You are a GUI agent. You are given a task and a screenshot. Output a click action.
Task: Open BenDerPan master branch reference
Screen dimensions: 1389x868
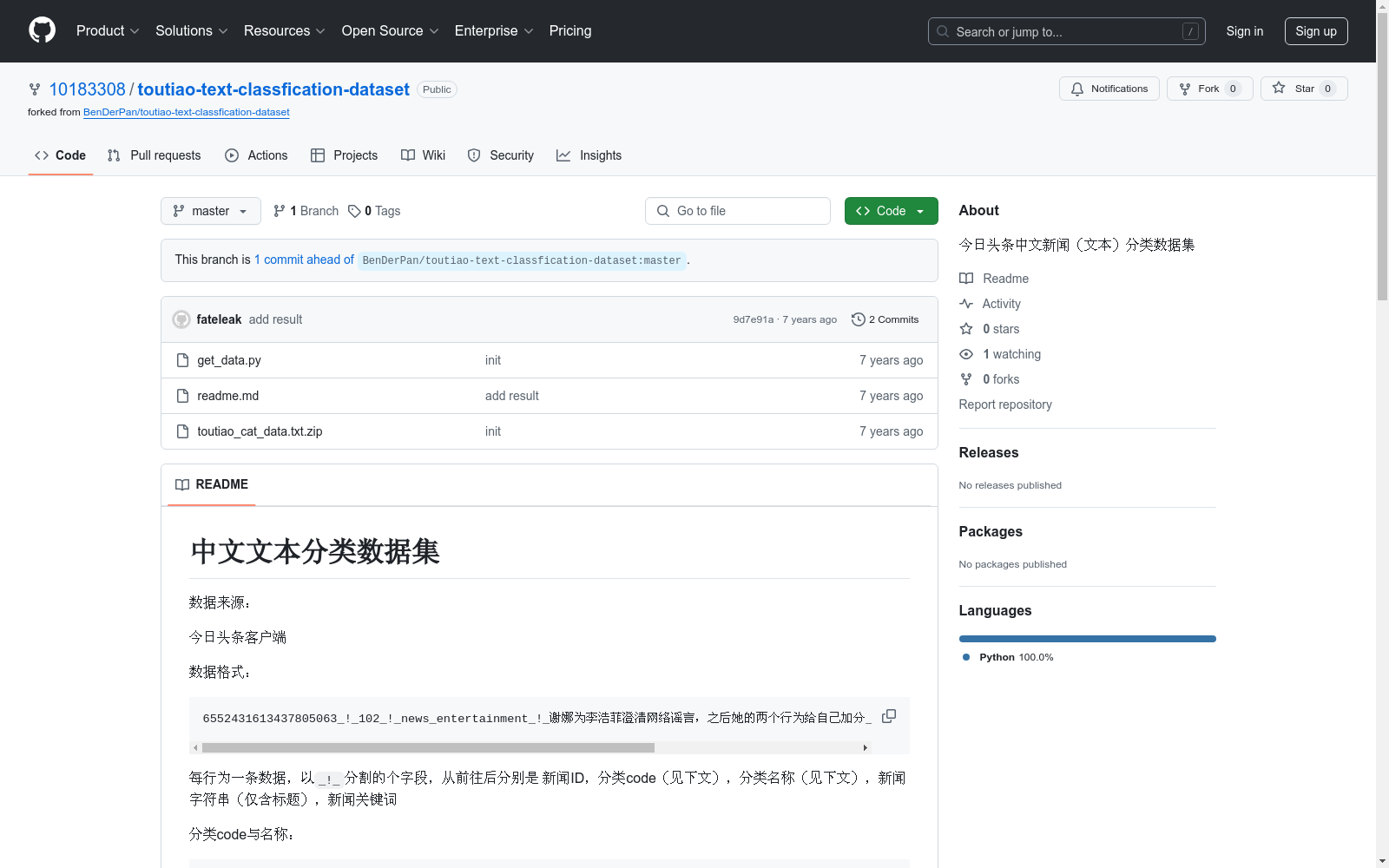522,260
